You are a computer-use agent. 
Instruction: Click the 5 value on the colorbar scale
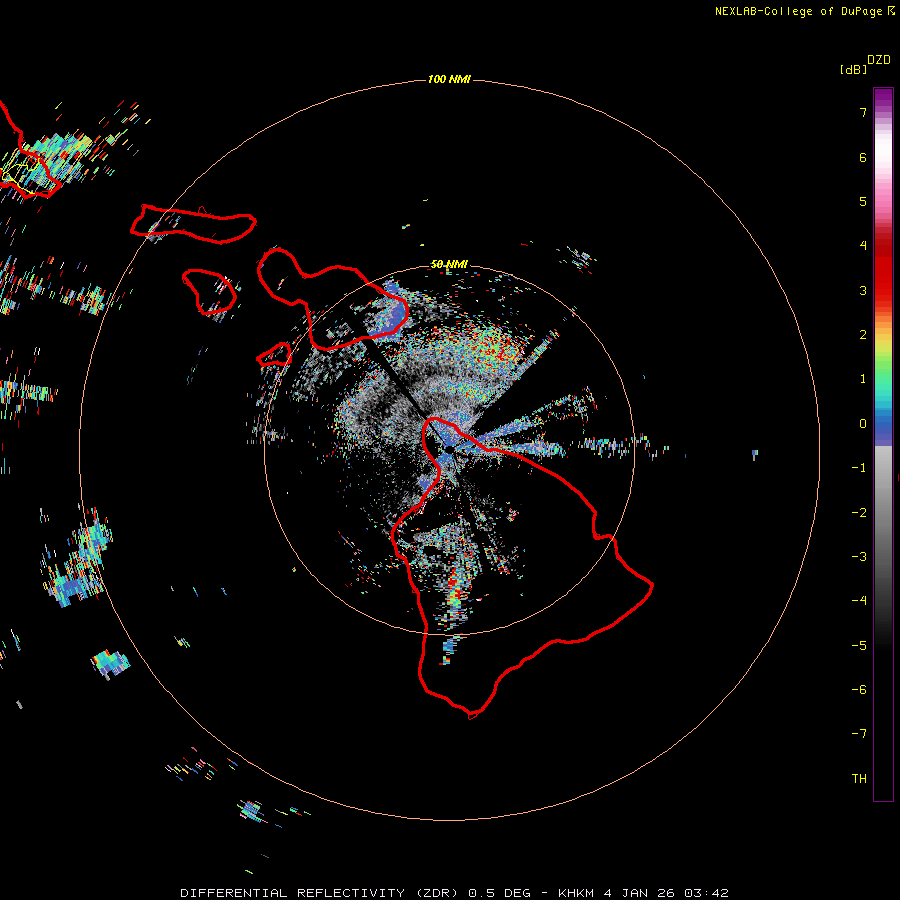[863, 201]
